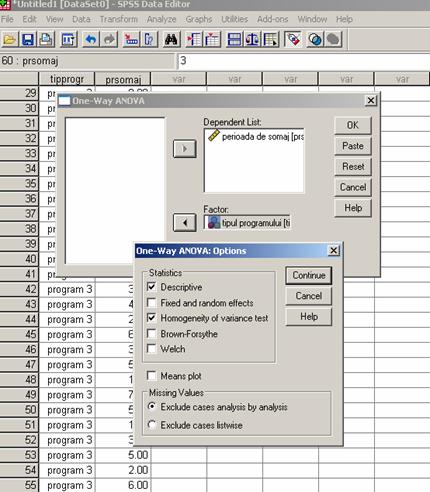This screenshot has height=492, width=430.
Task: Enable the Brown-Forsythe checkbox
Action: (152, 333)
